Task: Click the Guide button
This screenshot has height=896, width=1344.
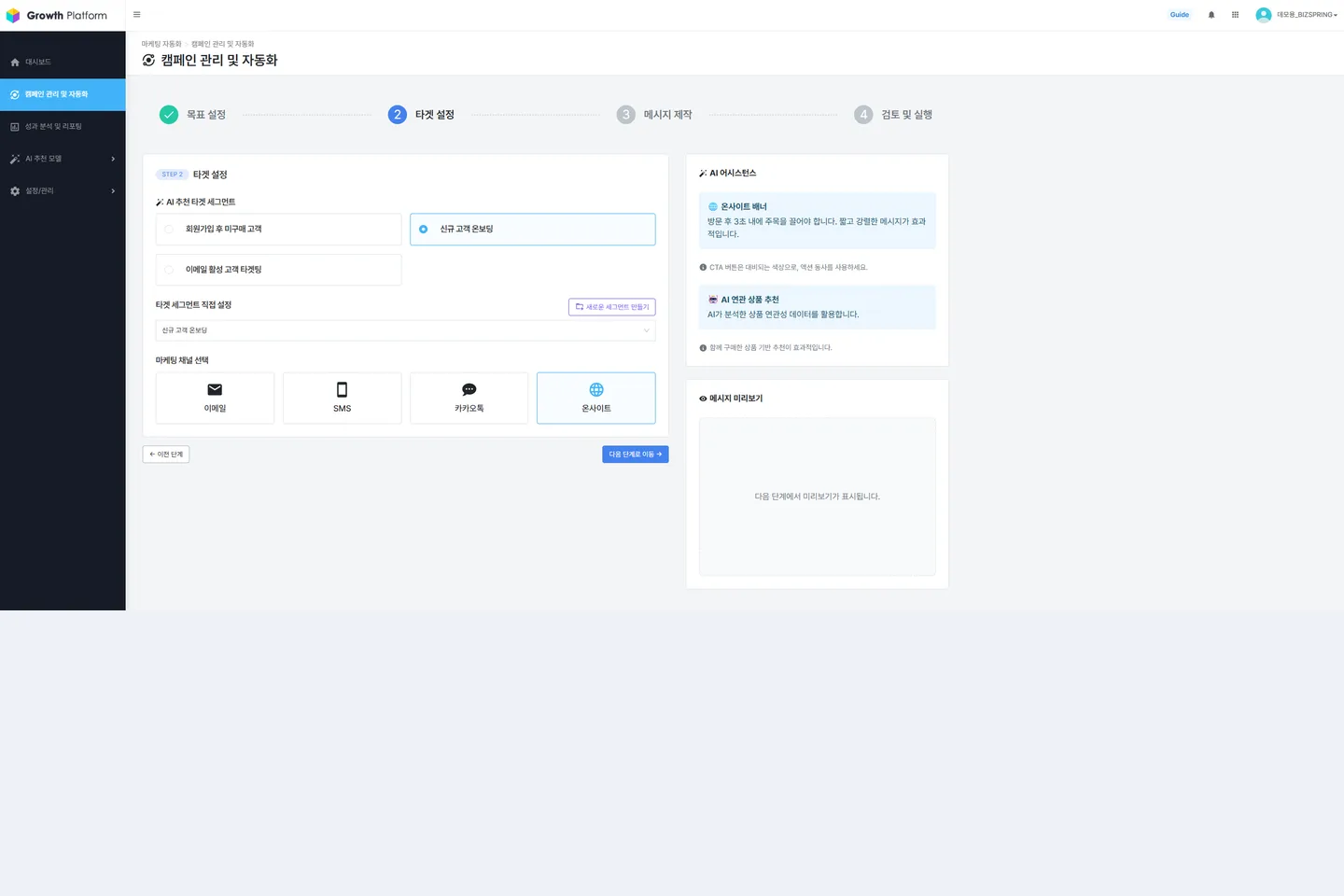Action: tap(1180, 15)
